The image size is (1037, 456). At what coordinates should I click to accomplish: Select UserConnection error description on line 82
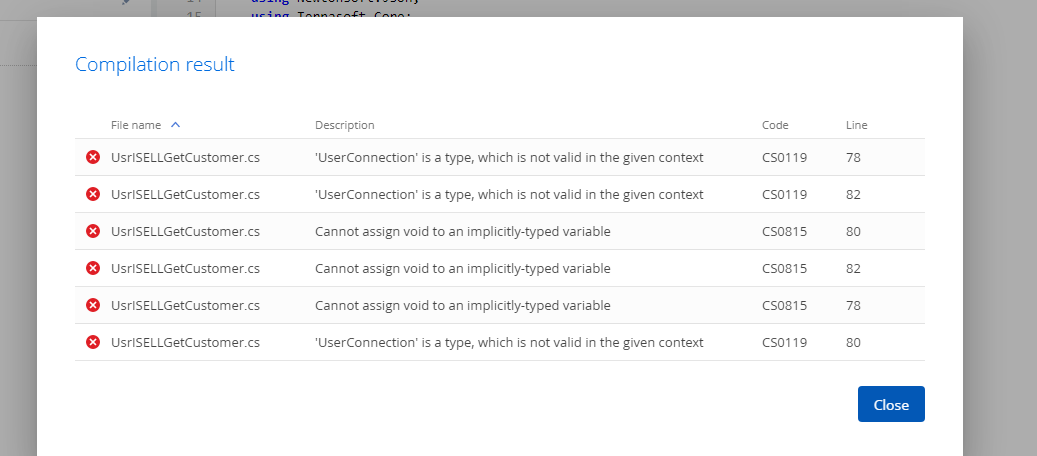509,195
